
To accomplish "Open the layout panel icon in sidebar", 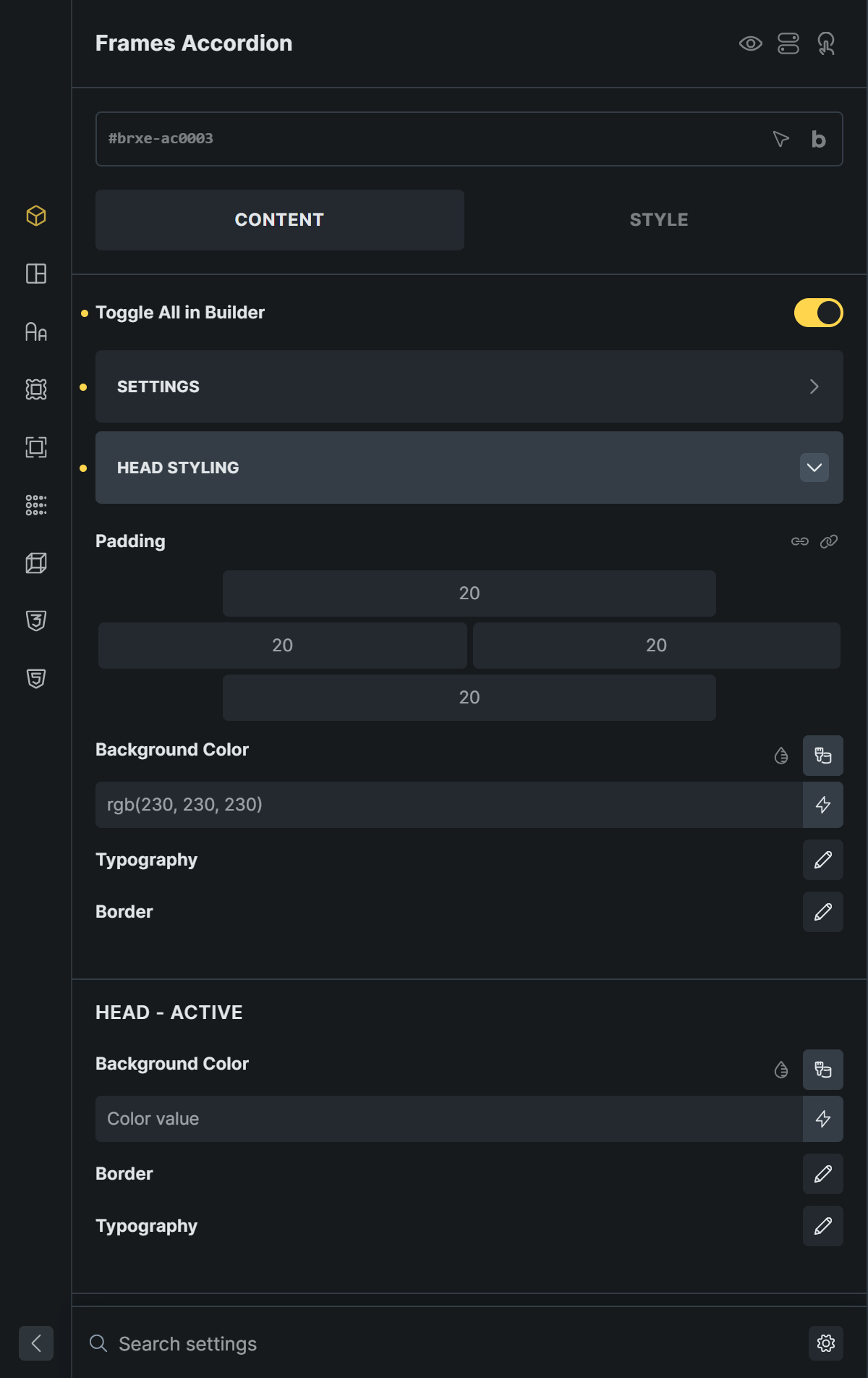I will click(x=36, y=274).
